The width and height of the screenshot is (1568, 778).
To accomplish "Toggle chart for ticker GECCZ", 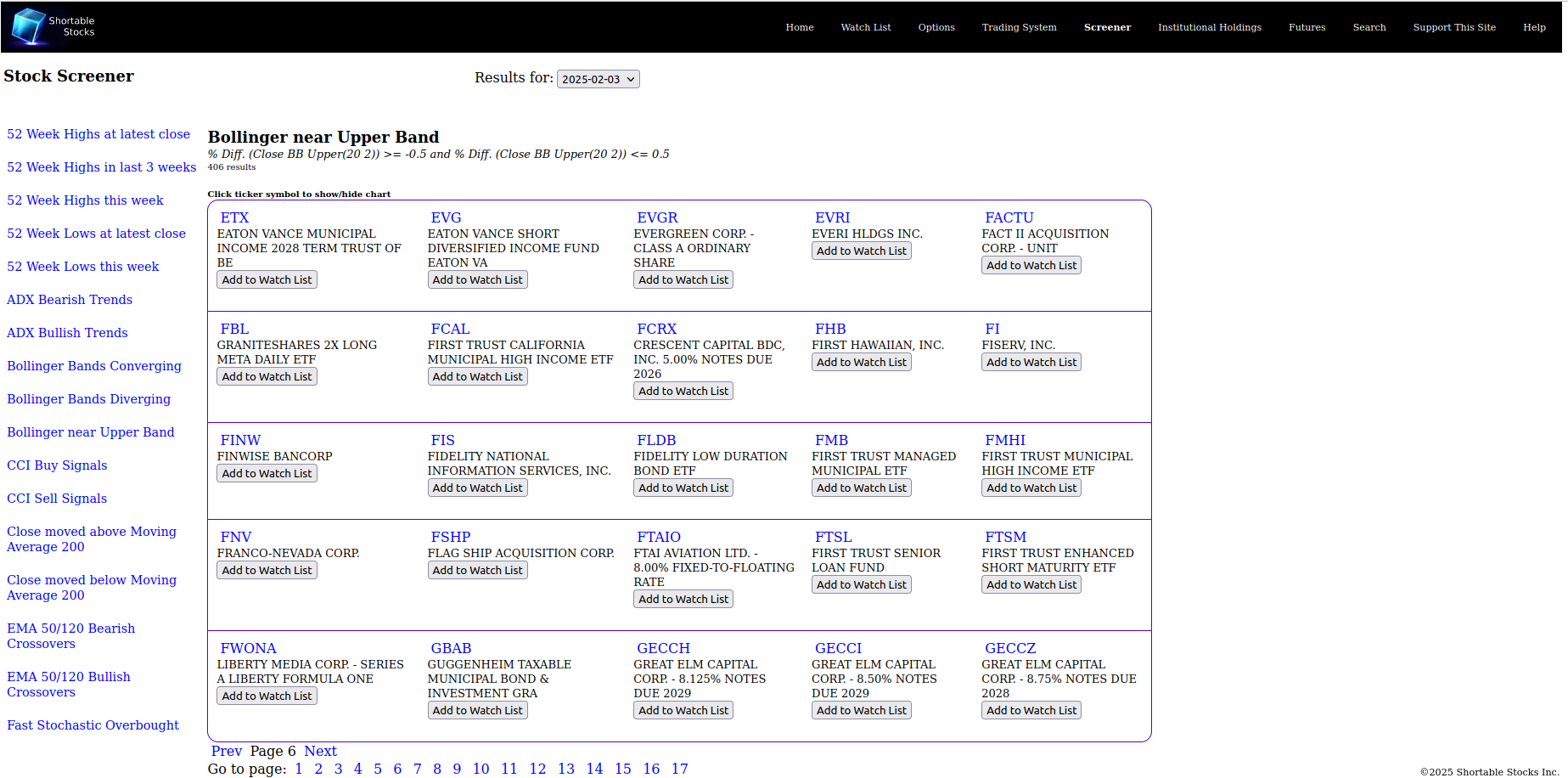I will 1010,649.
